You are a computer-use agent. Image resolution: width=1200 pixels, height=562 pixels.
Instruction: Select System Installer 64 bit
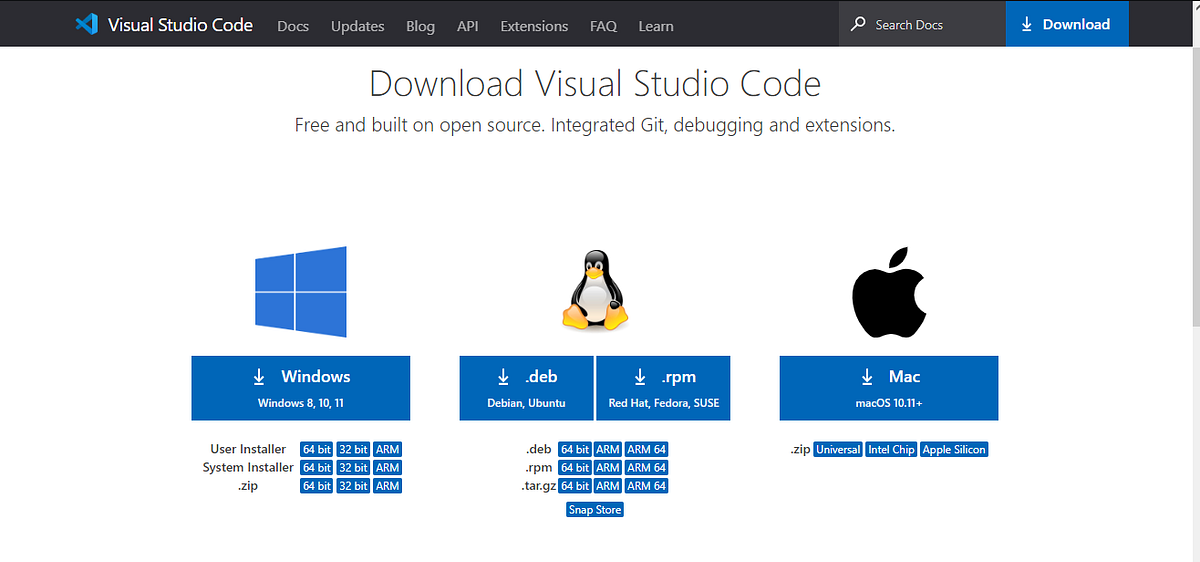pyautogui.click(x=317, y=468)
